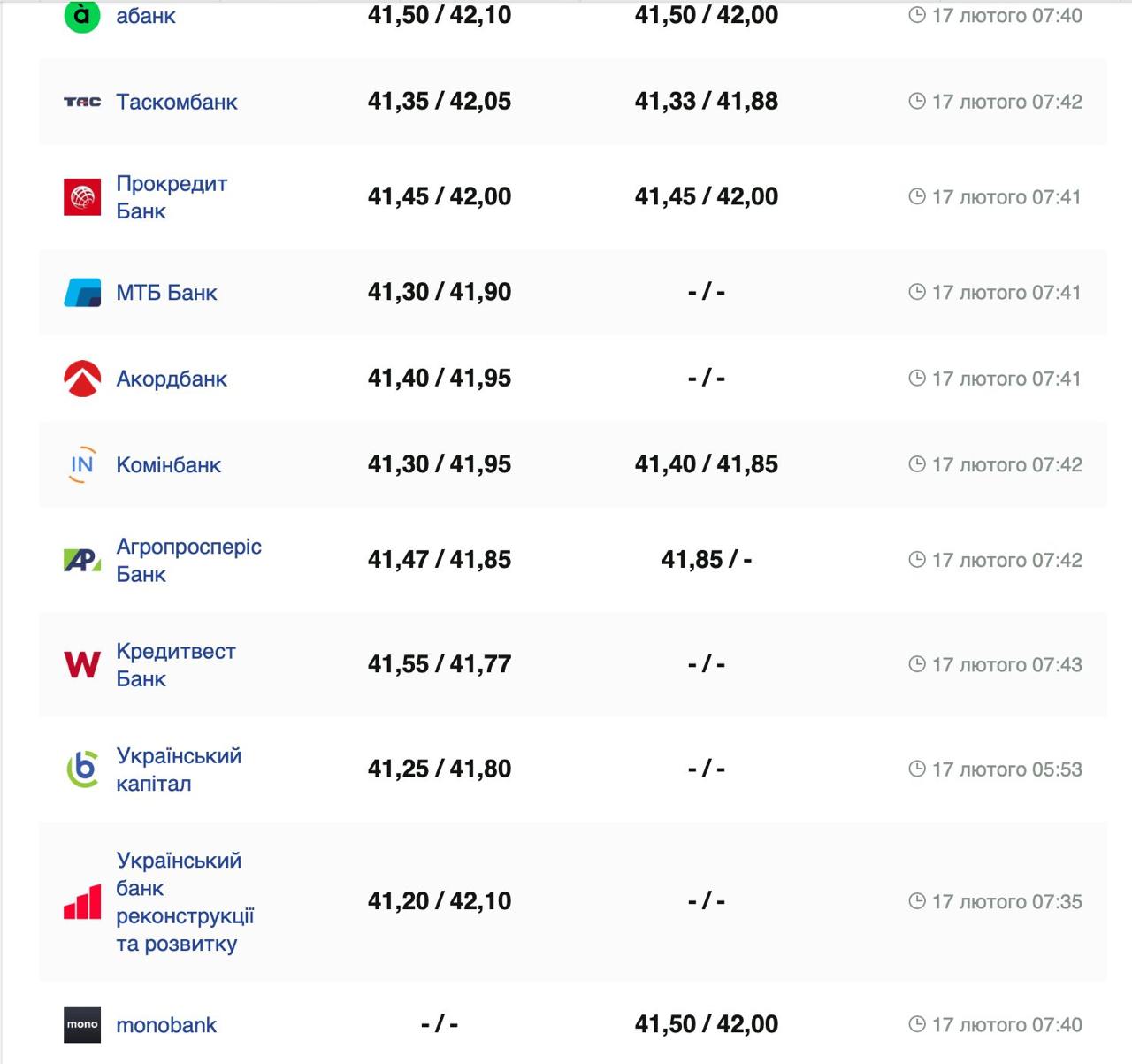The image size is (1132, 1064).
Task: Click the Agroprosperis Bank AP logo
Action: tap(82, 560)
